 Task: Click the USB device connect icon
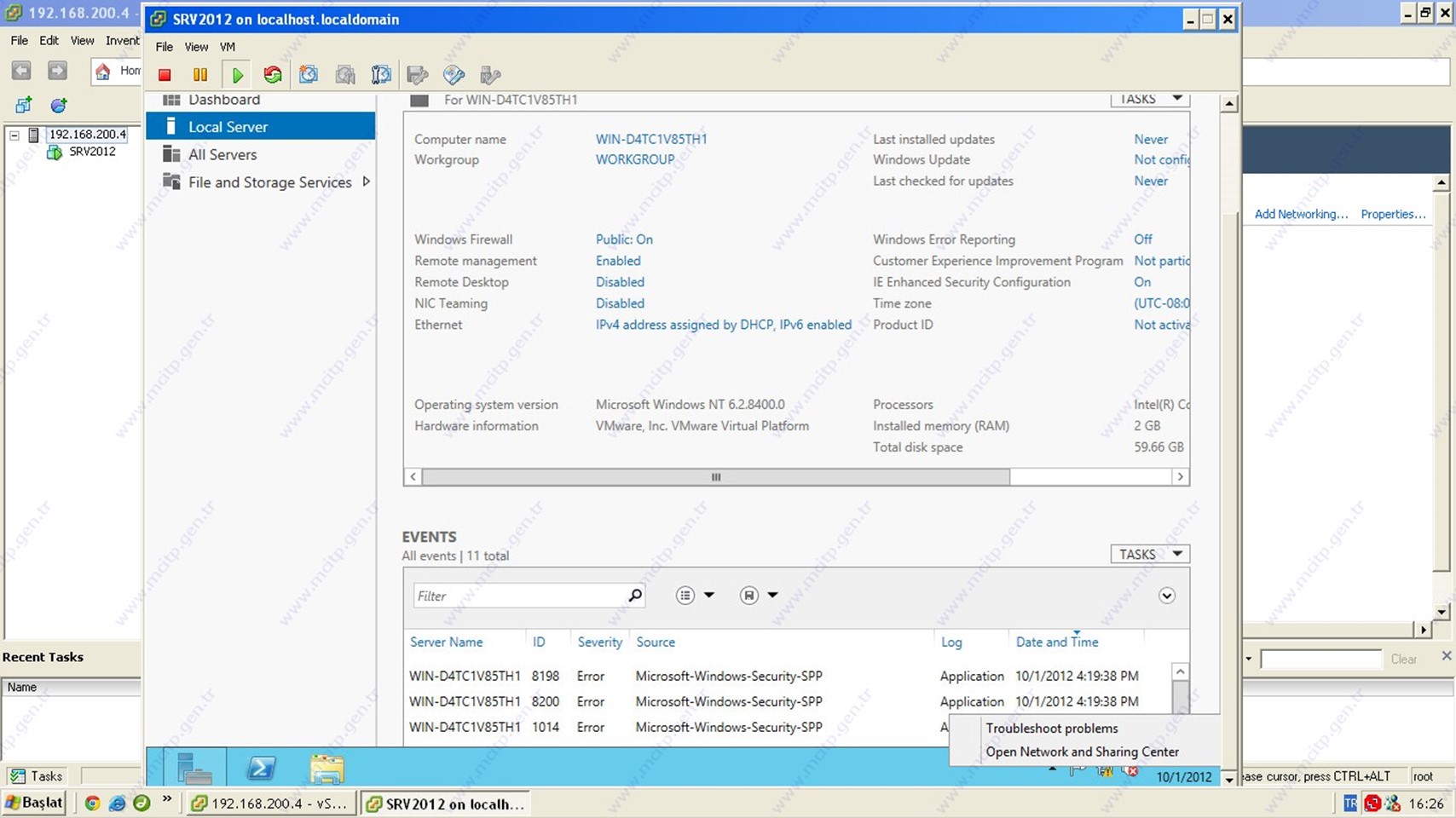tap(490, 75)
